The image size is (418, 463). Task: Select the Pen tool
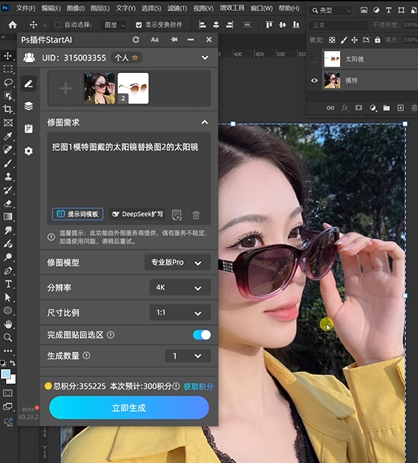click(x=8, y=271)
